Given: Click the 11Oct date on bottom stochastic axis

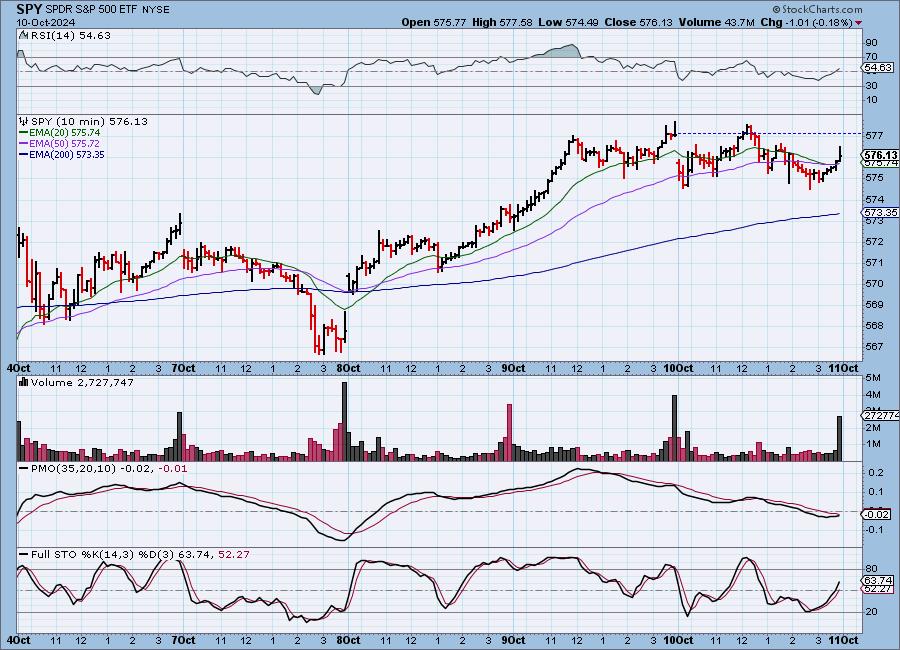Looking at the screenshot, I should coord(844,640).
